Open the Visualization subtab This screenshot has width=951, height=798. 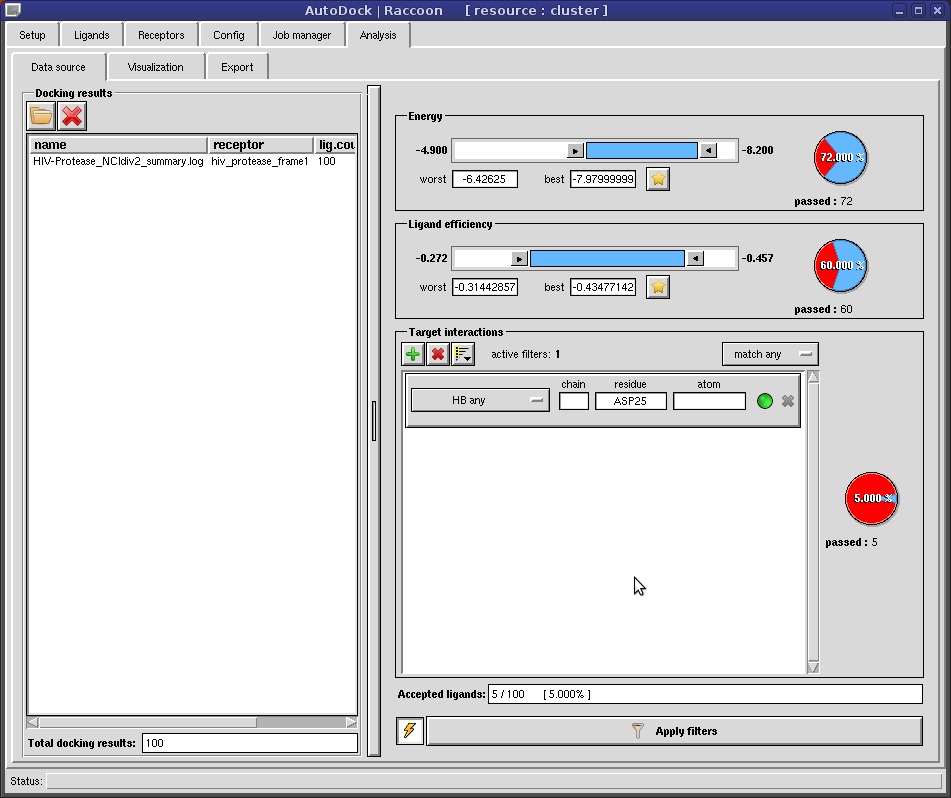(155, 67)
